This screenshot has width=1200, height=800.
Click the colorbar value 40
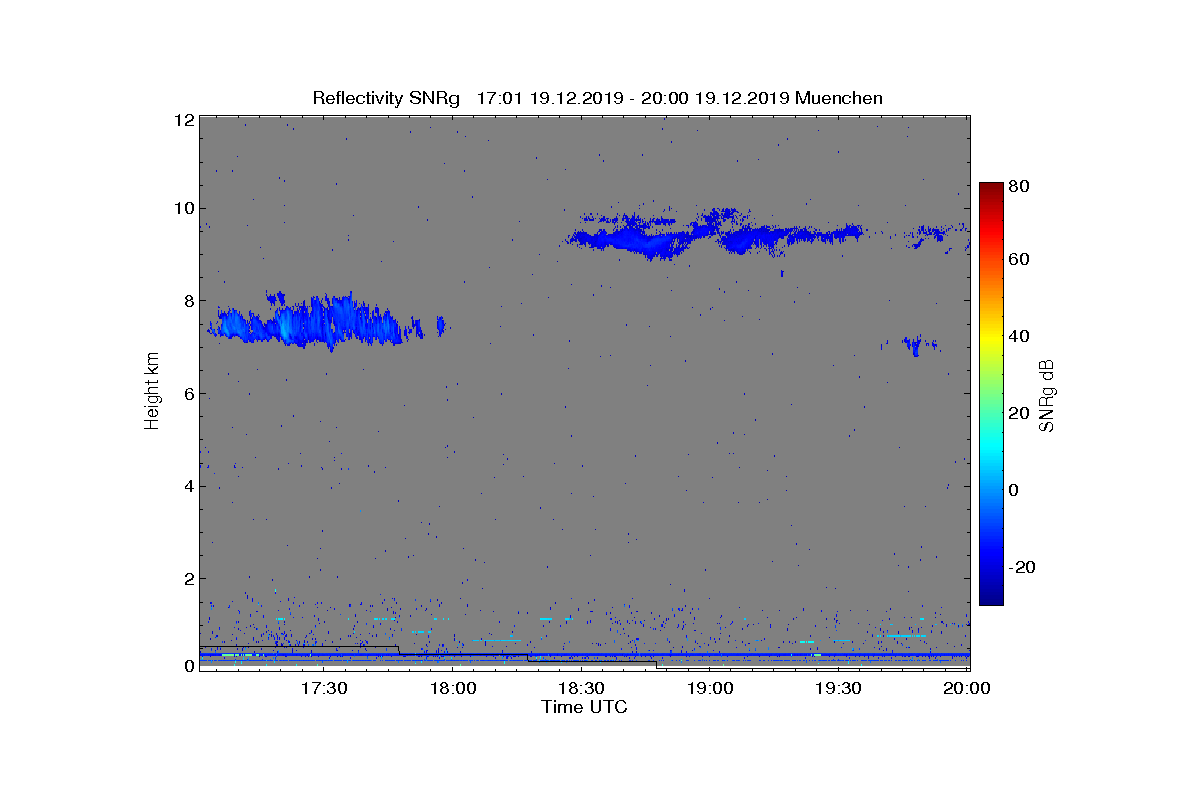1020,336
